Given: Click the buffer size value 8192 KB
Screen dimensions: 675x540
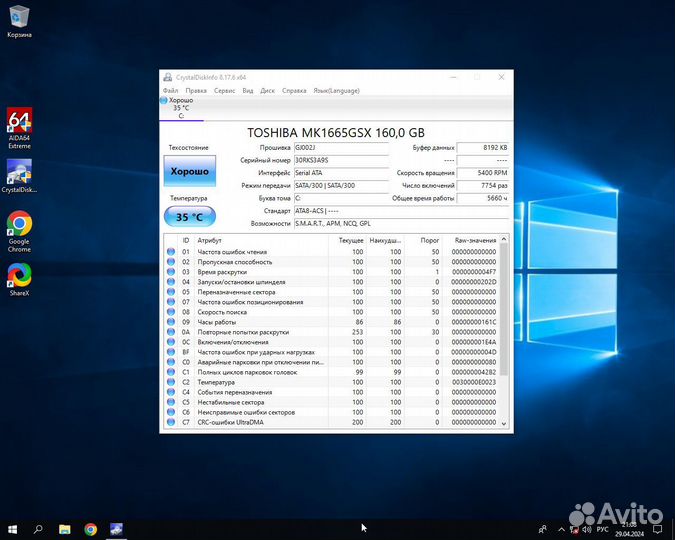Looking at the screenshot, I should point(483,148).
